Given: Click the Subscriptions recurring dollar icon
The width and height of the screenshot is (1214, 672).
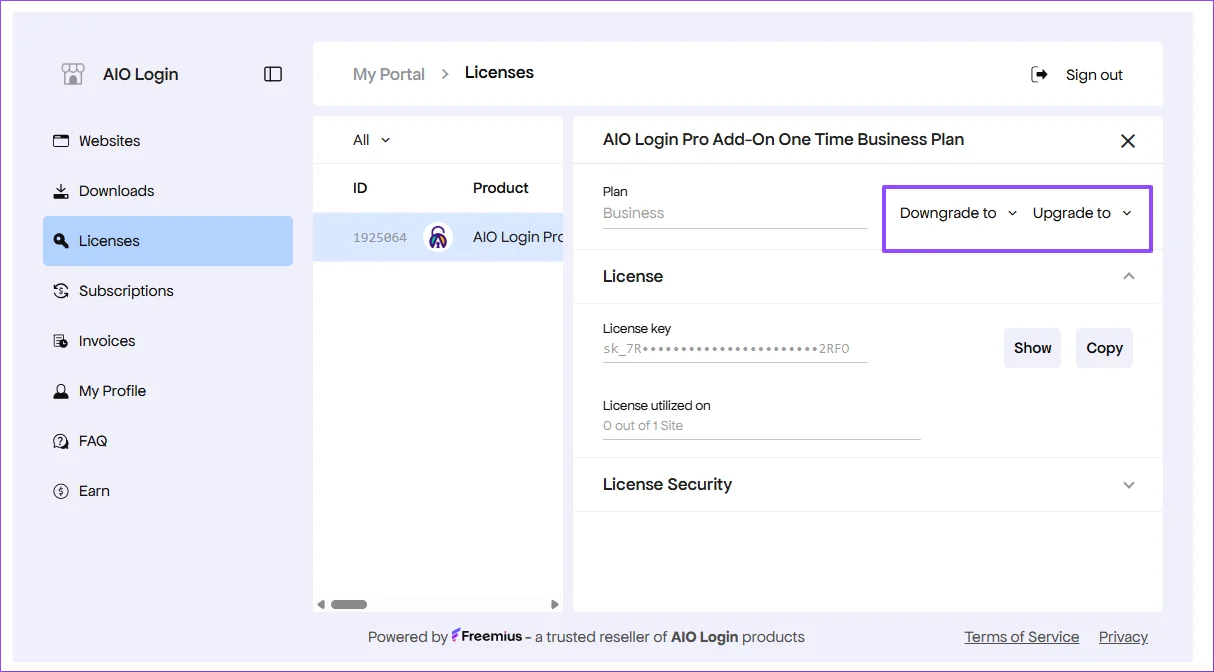Looking at the screenshot, I should pos(61,291).
